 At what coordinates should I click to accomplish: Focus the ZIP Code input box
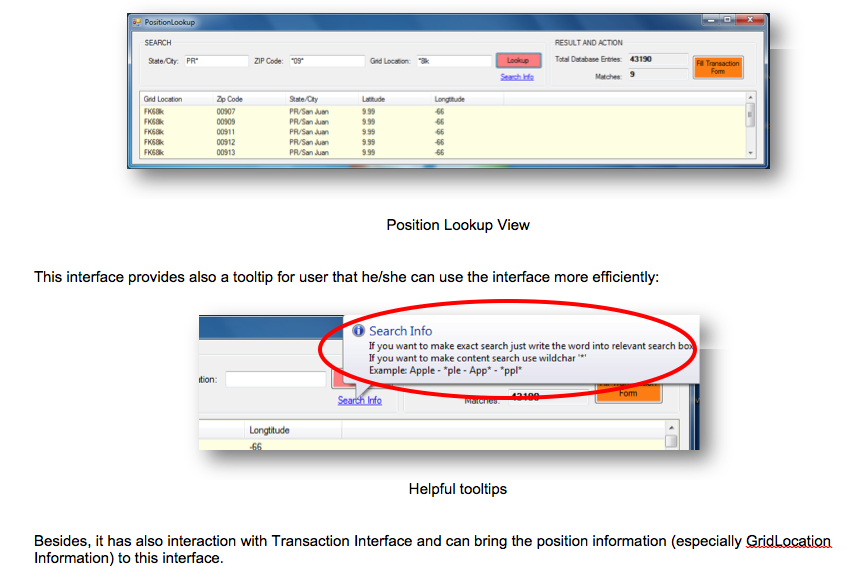[326, 61]
